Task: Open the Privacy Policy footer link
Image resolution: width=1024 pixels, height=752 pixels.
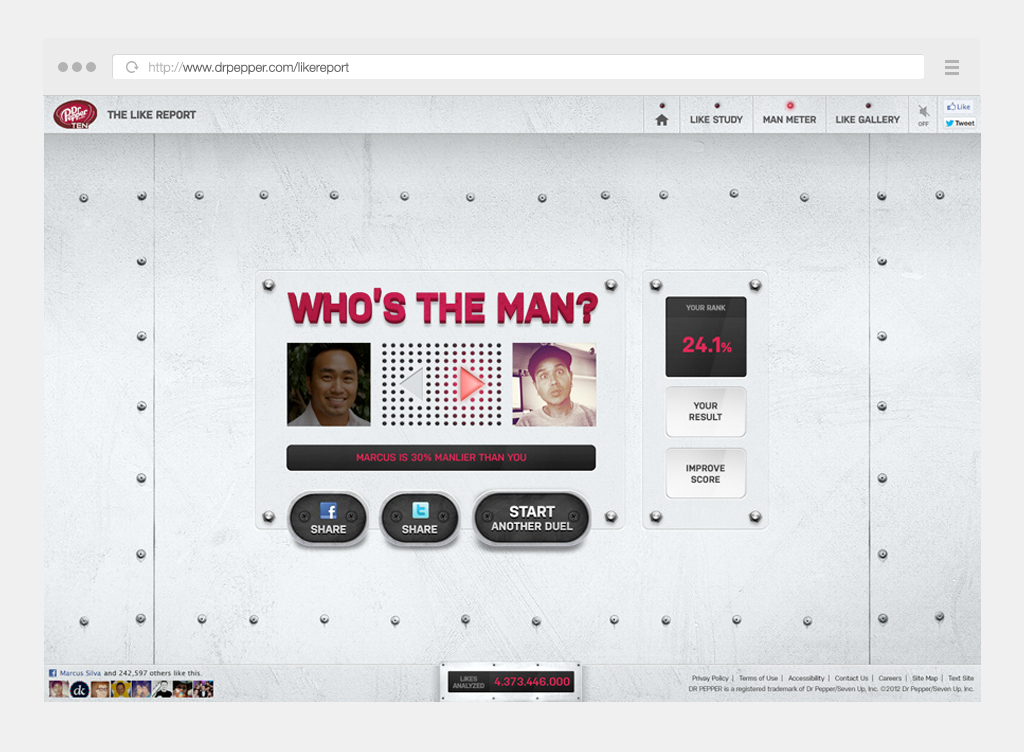Action: (710, 678)
